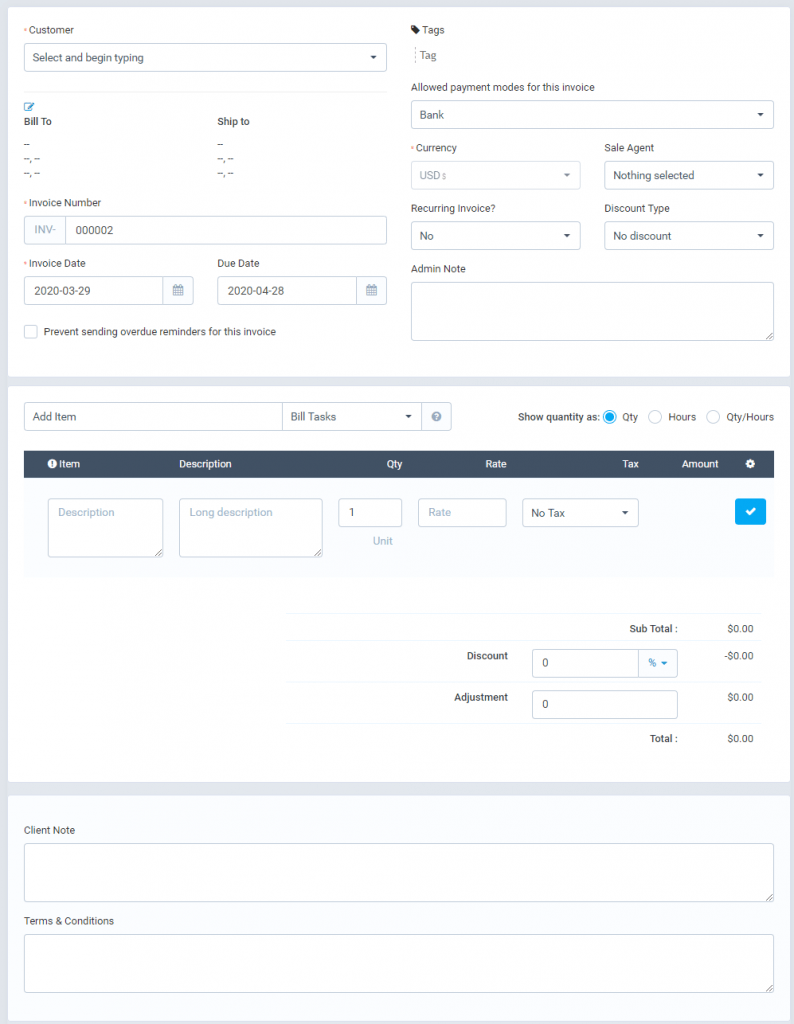Select the Qty quantity radio button
The width and height of the screenshot is (794, 1024).
609,417
